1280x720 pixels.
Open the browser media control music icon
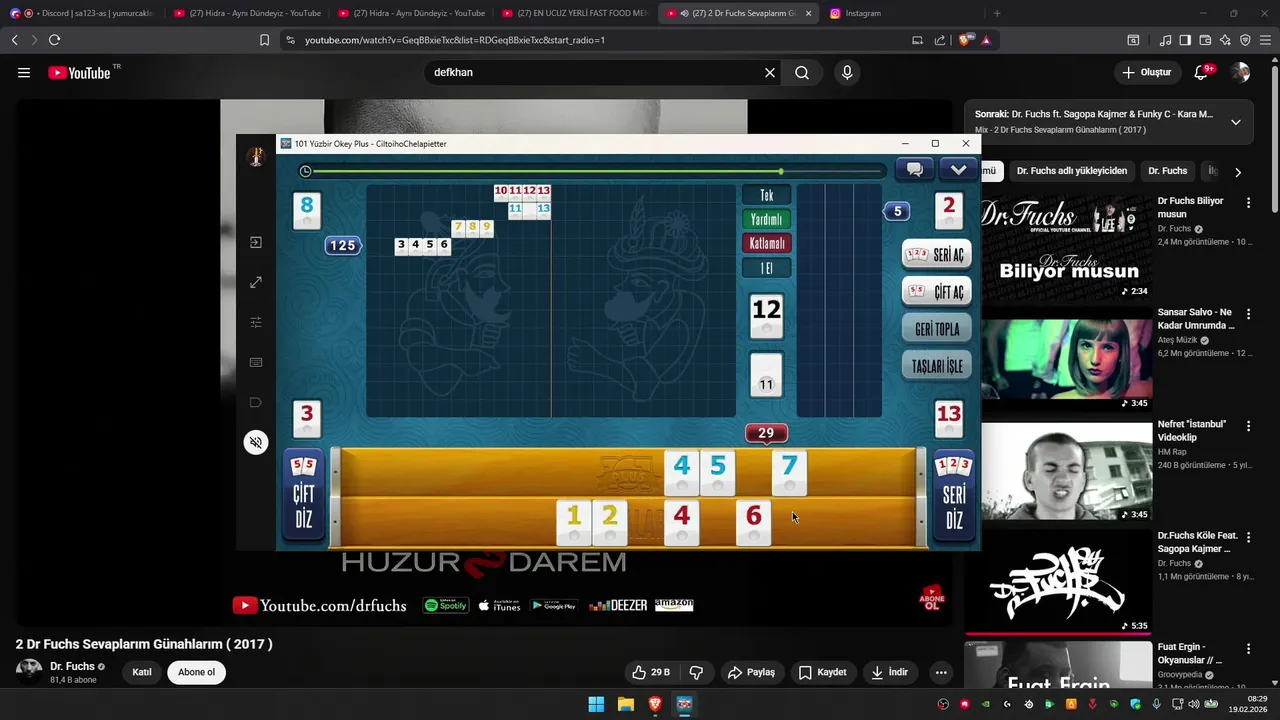[1165, 40]
